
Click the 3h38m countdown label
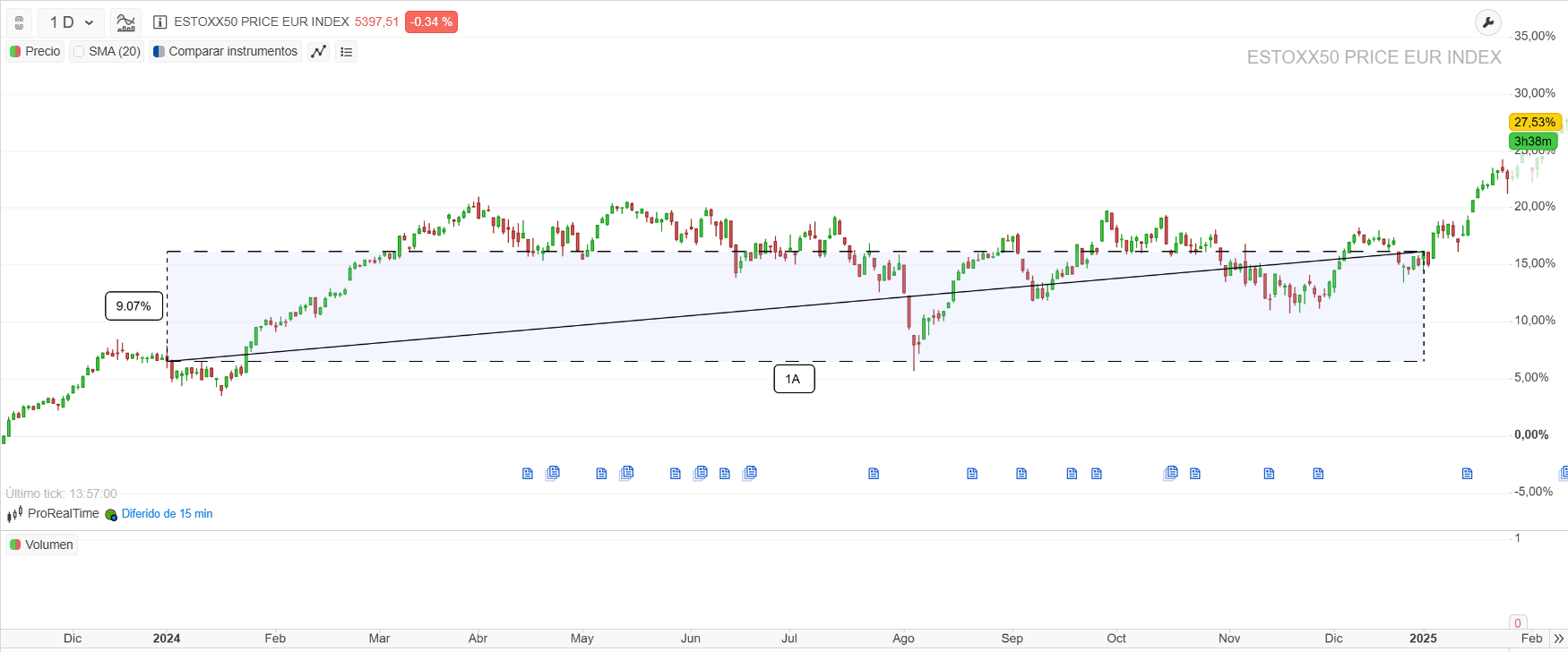1533,141
